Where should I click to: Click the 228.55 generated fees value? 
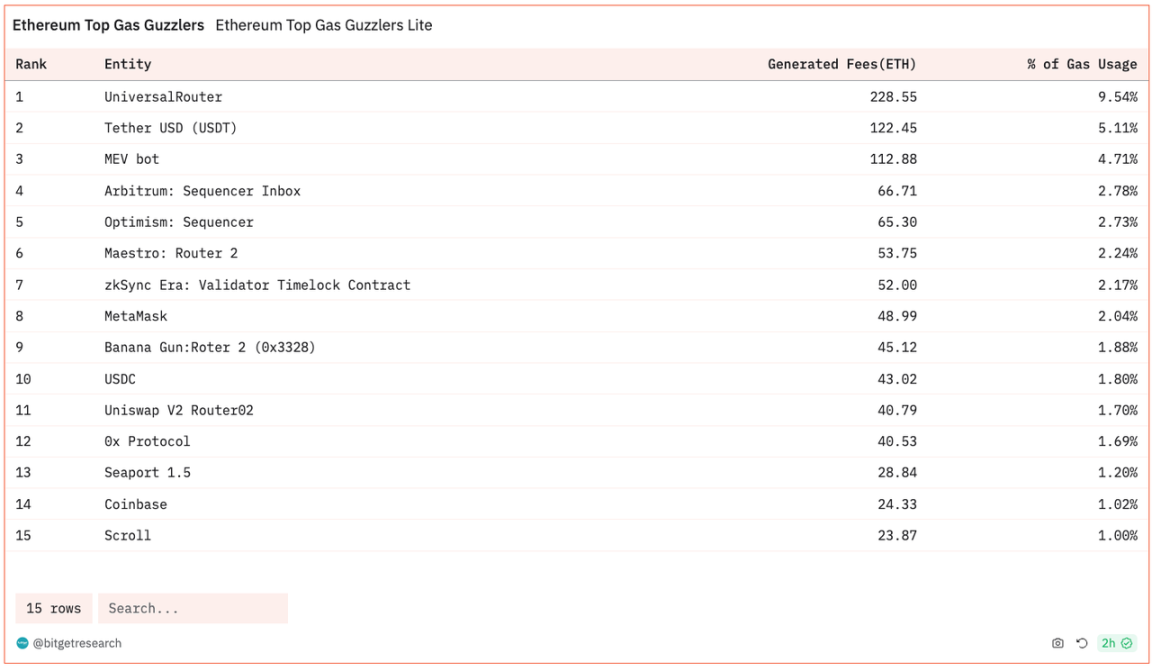point(893,97)
